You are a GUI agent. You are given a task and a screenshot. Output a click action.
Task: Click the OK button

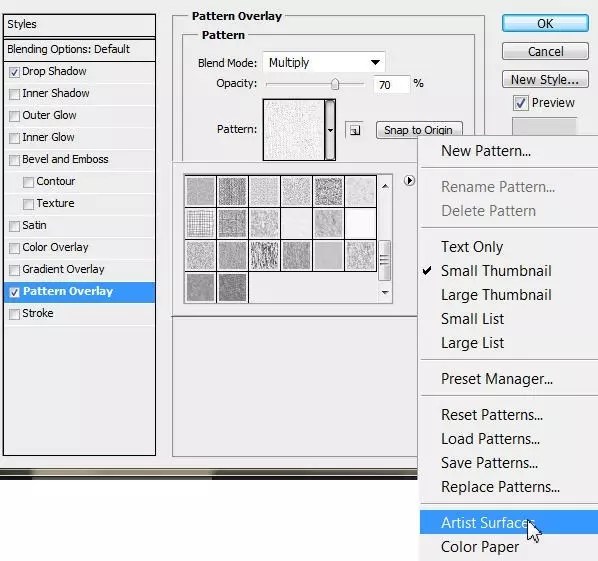[545, 24]
